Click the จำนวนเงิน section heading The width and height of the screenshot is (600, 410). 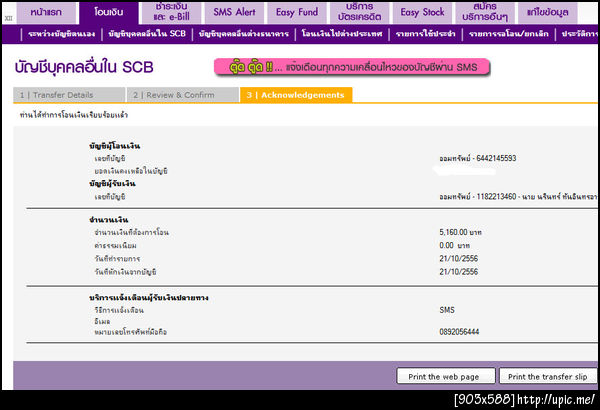(109, 220)
